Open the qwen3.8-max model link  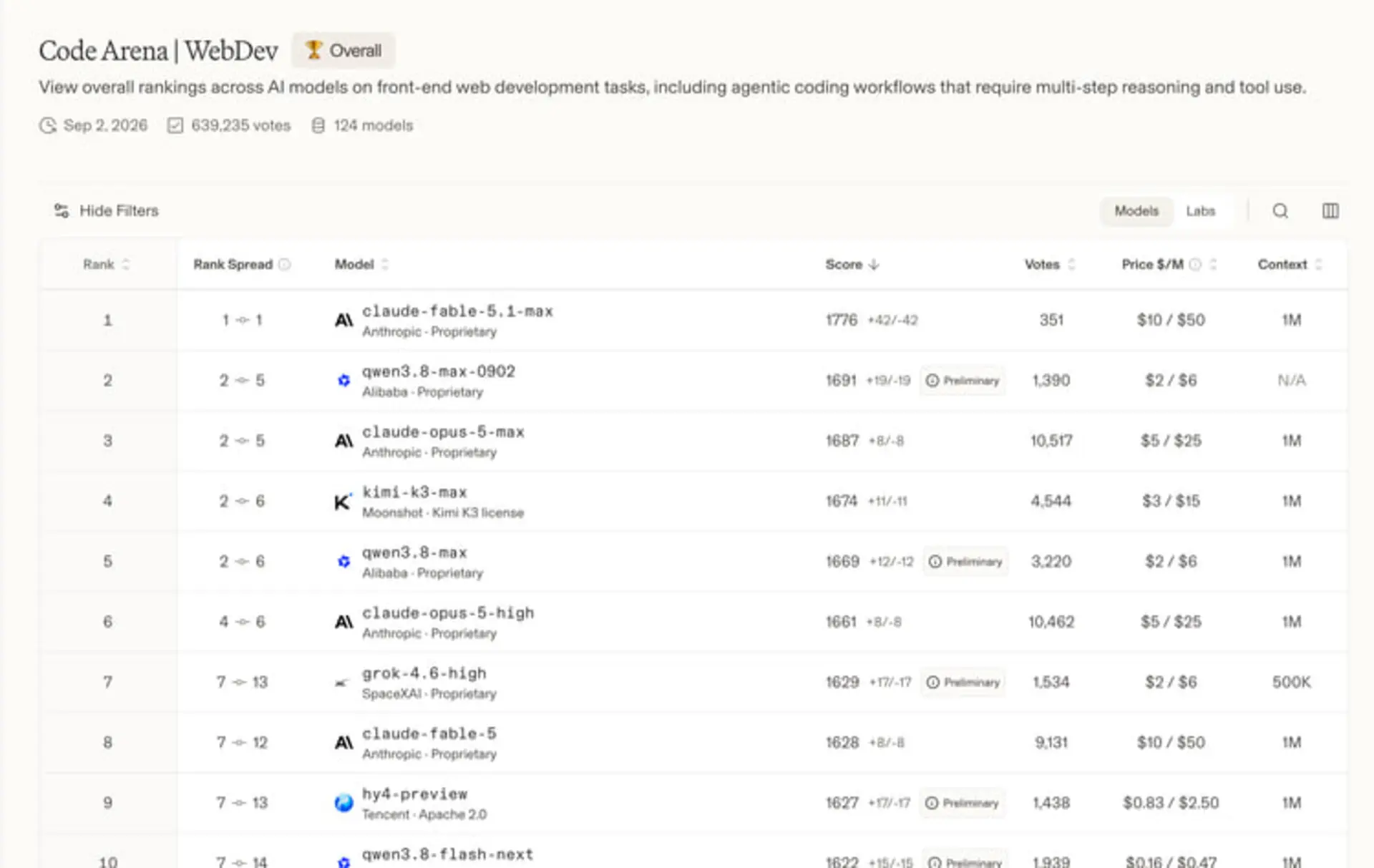[x=414, y=552]
